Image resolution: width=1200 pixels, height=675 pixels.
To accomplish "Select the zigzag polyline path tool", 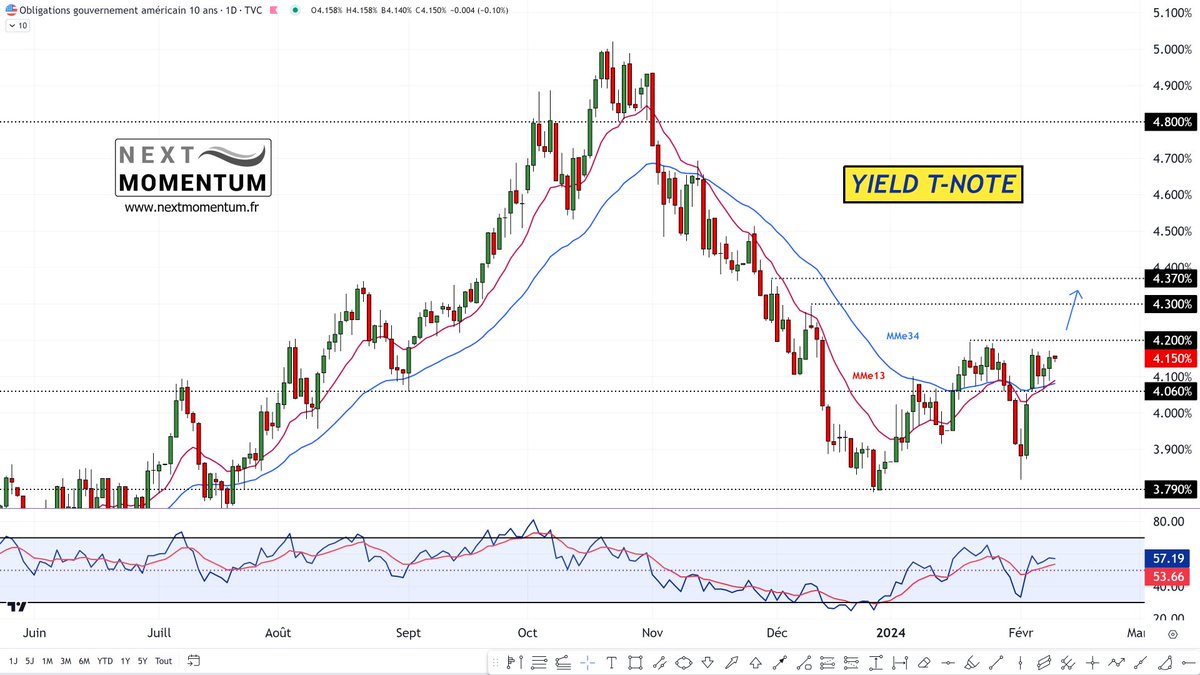I will click(x=1117, y=662).
